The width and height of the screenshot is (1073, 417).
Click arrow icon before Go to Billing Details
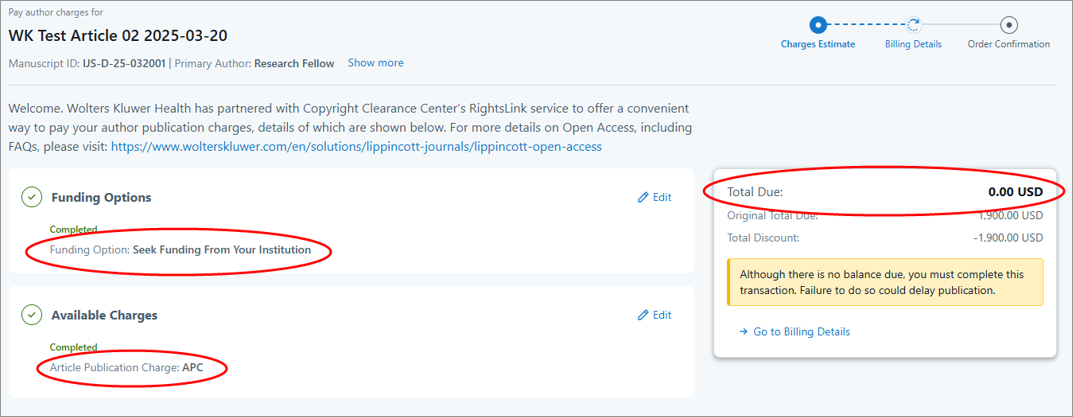[x=744, y=331]
